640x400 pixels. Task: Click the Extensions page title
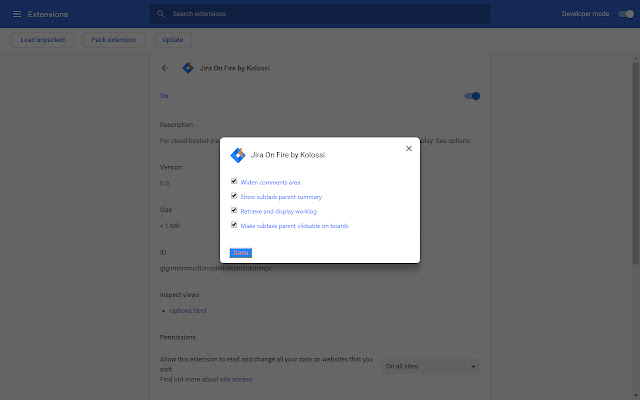click(x=48, y=14)
